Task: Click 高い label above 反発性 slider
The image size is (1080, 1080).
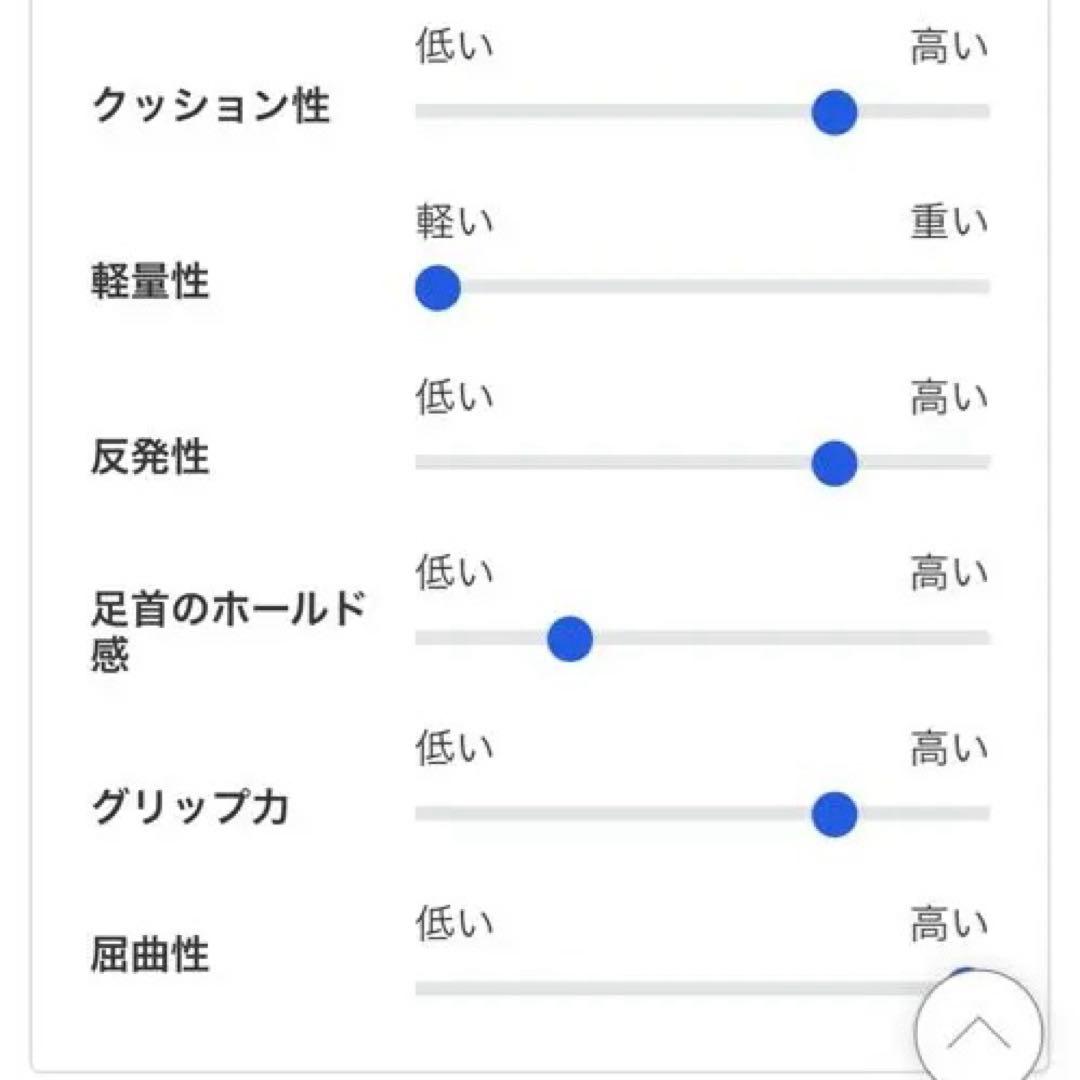Action: coord(948,399)
